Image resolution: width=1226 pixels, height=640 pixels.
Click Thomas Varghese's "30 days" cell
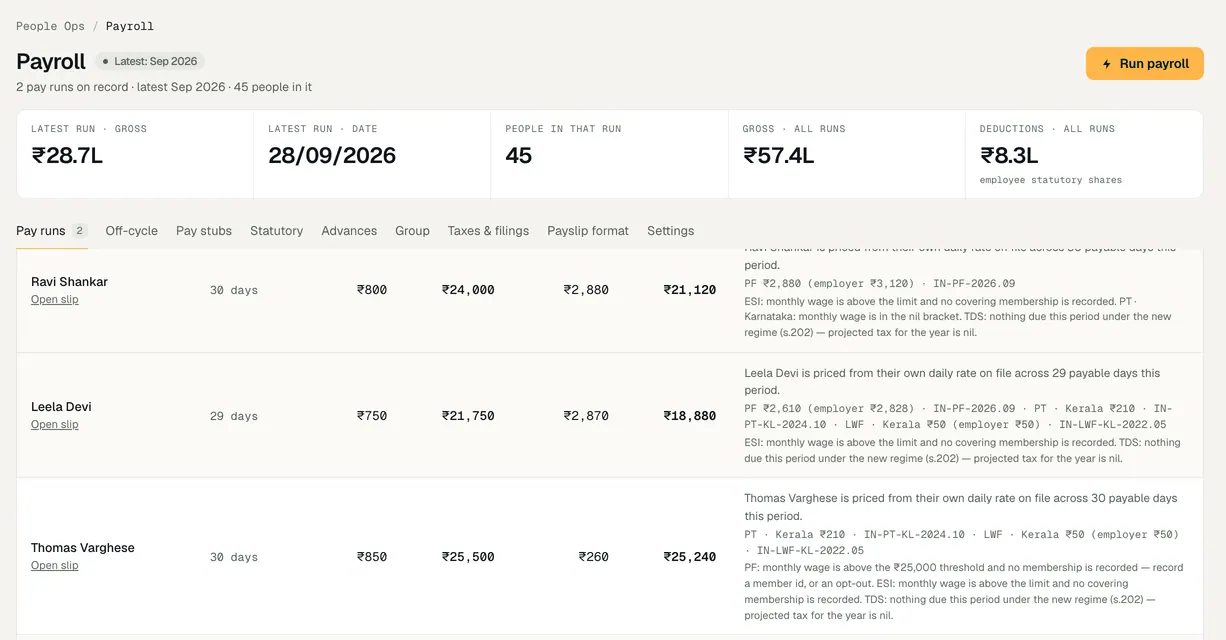[x=234, y=557]
